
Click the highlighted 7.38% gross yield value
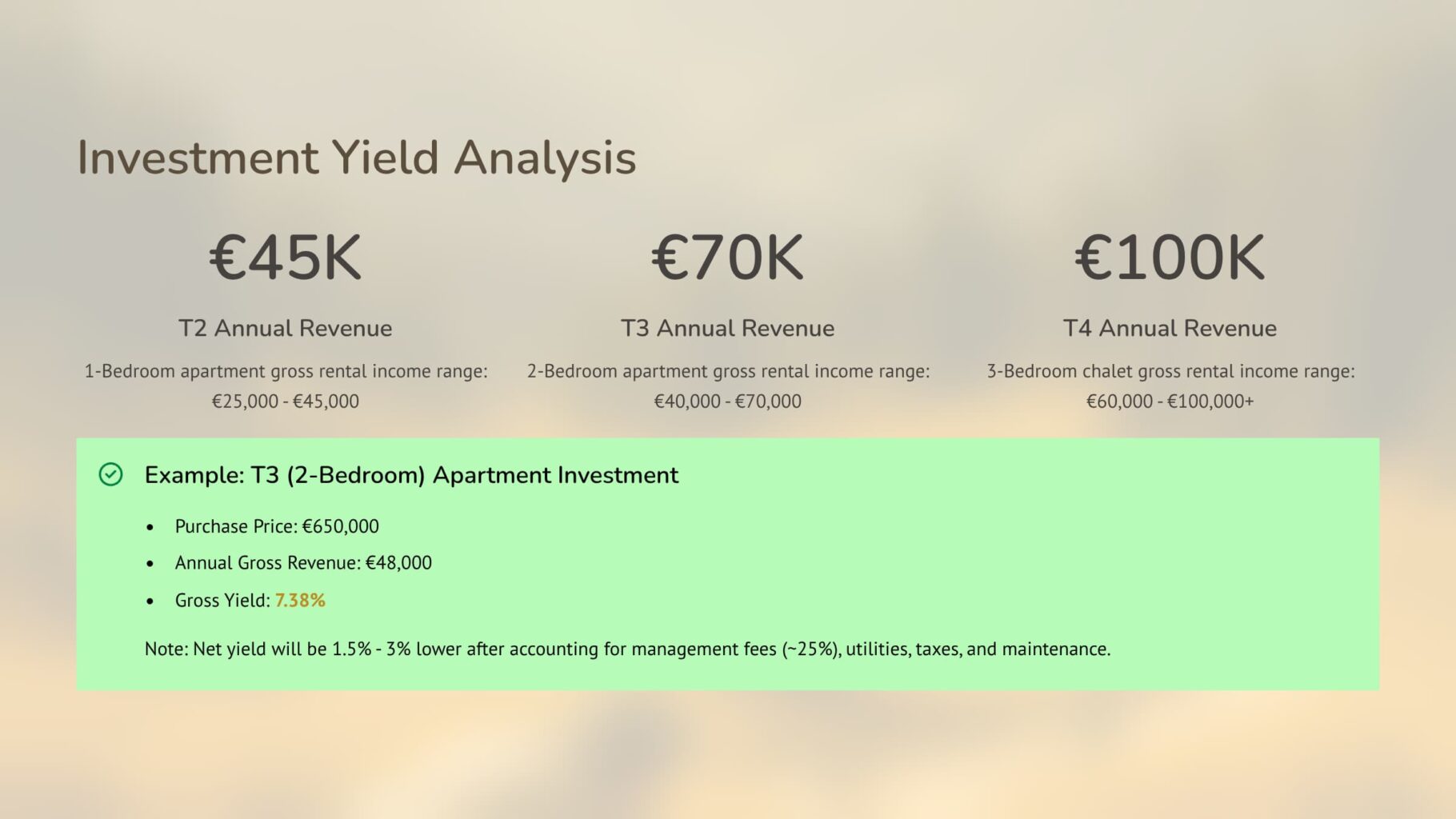click(300, 601)
